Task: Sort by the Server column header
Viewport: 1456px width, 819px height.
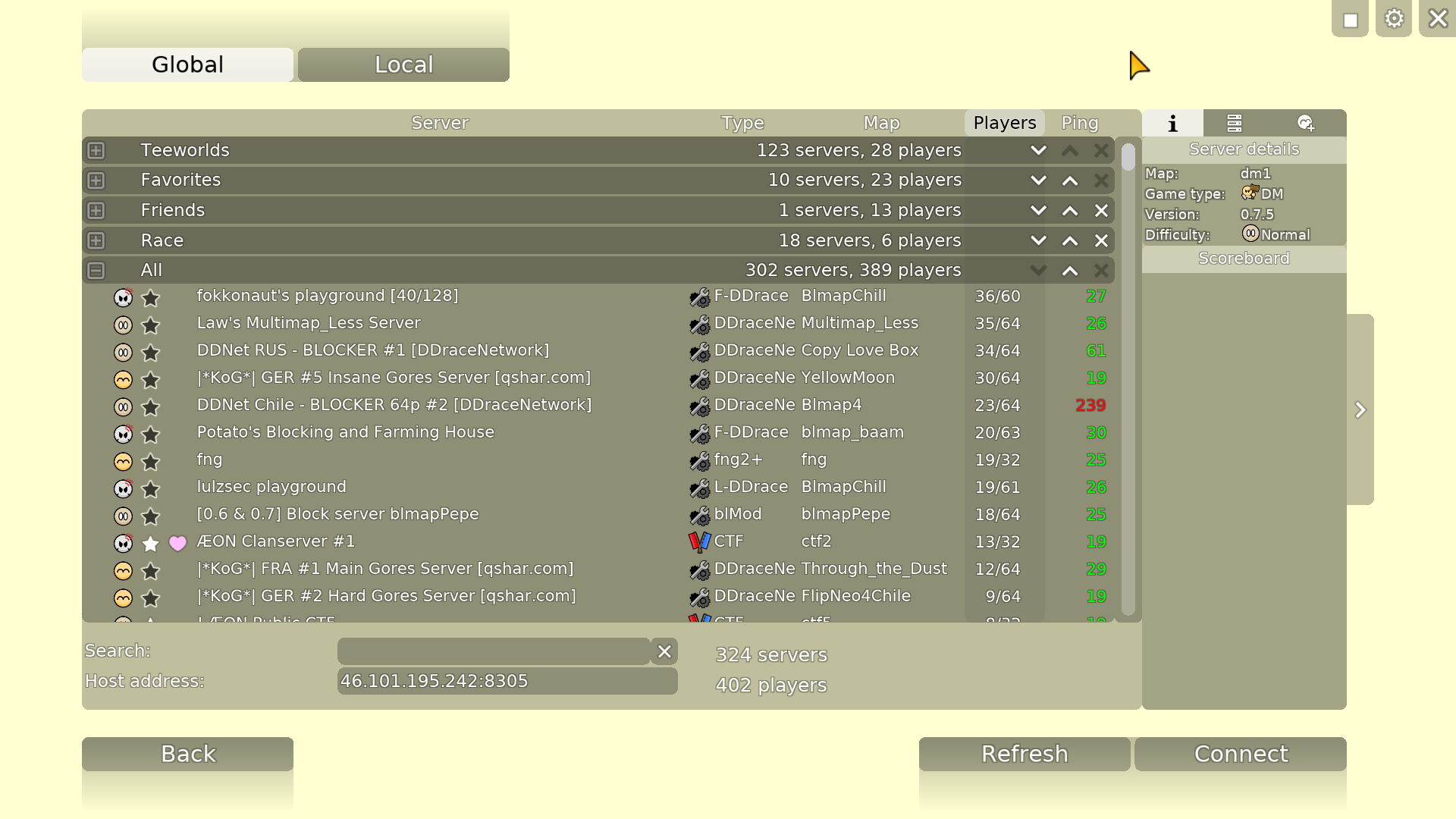Action: [440, 123]
